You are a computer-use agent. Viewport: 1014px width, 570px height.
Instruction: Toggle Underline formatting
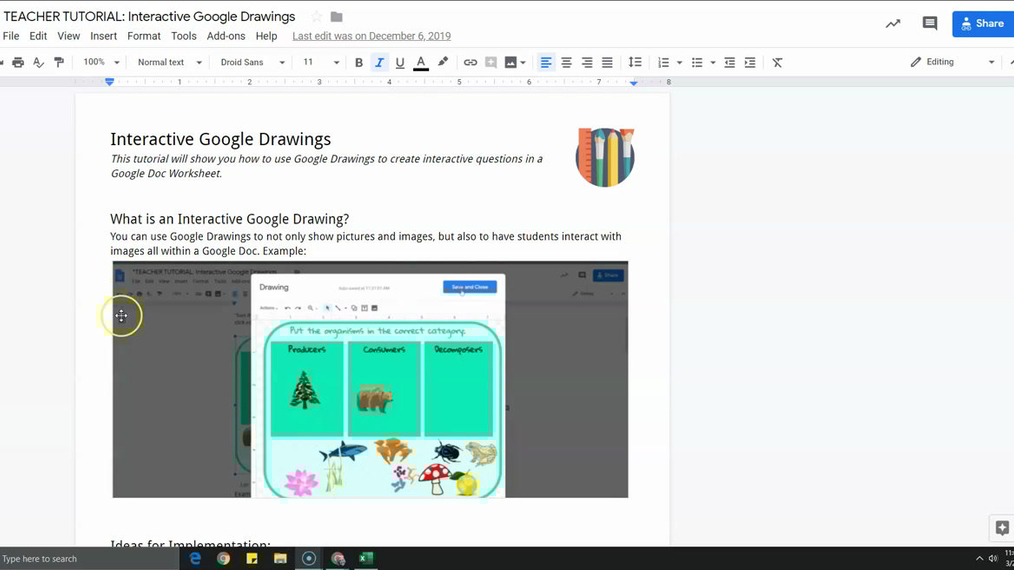point(400,62)
